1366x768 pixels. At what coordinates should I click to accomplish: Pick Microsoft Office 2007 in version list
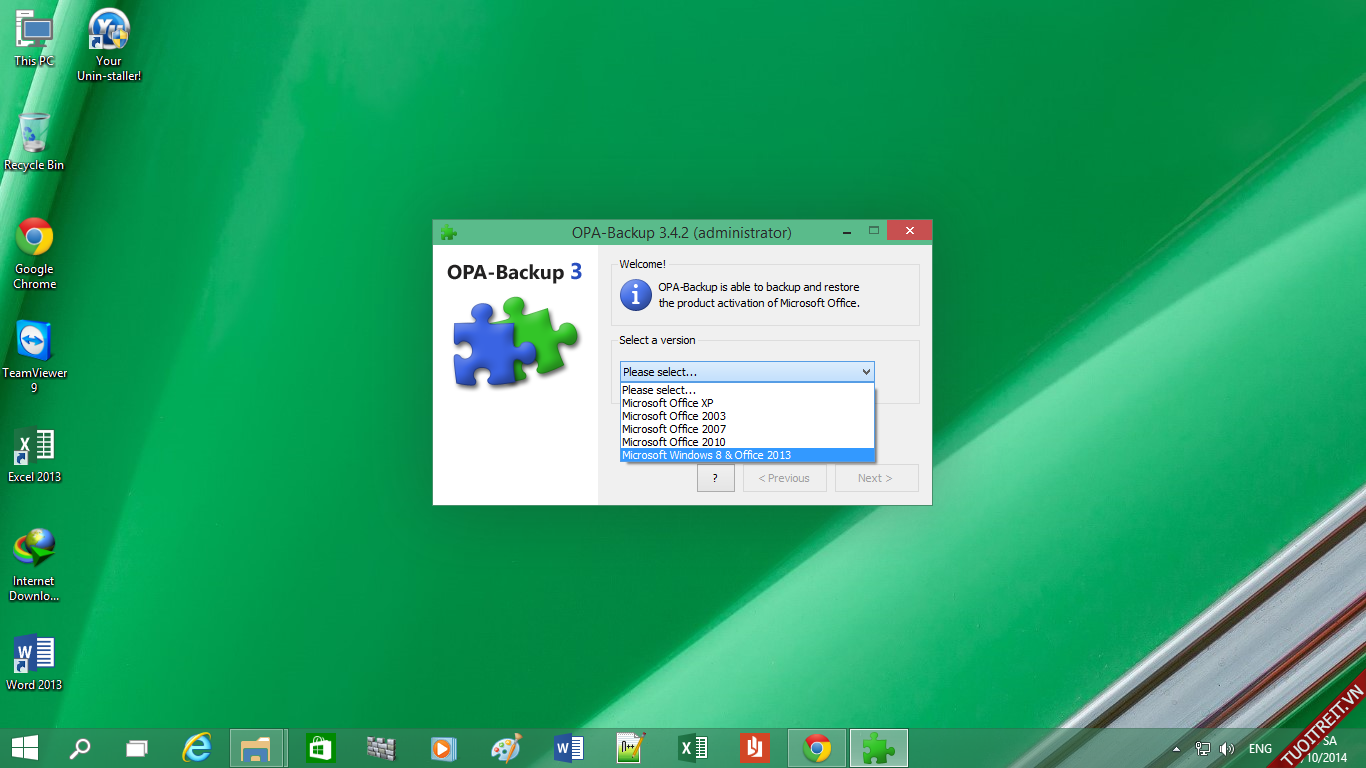pos(673,429)
